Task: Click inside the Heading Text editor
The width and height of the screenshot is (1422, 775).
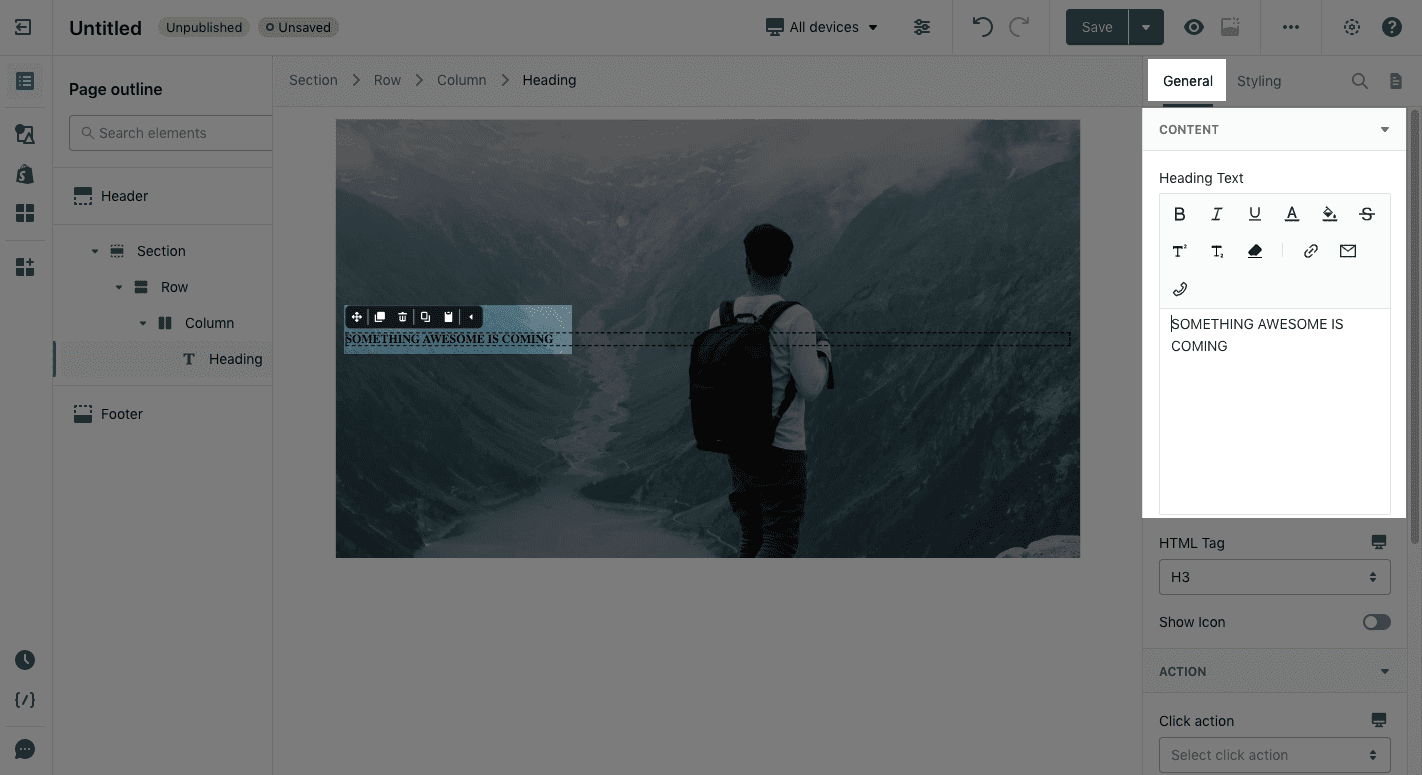Action: pyautogui.click(x=1274, y=411)
